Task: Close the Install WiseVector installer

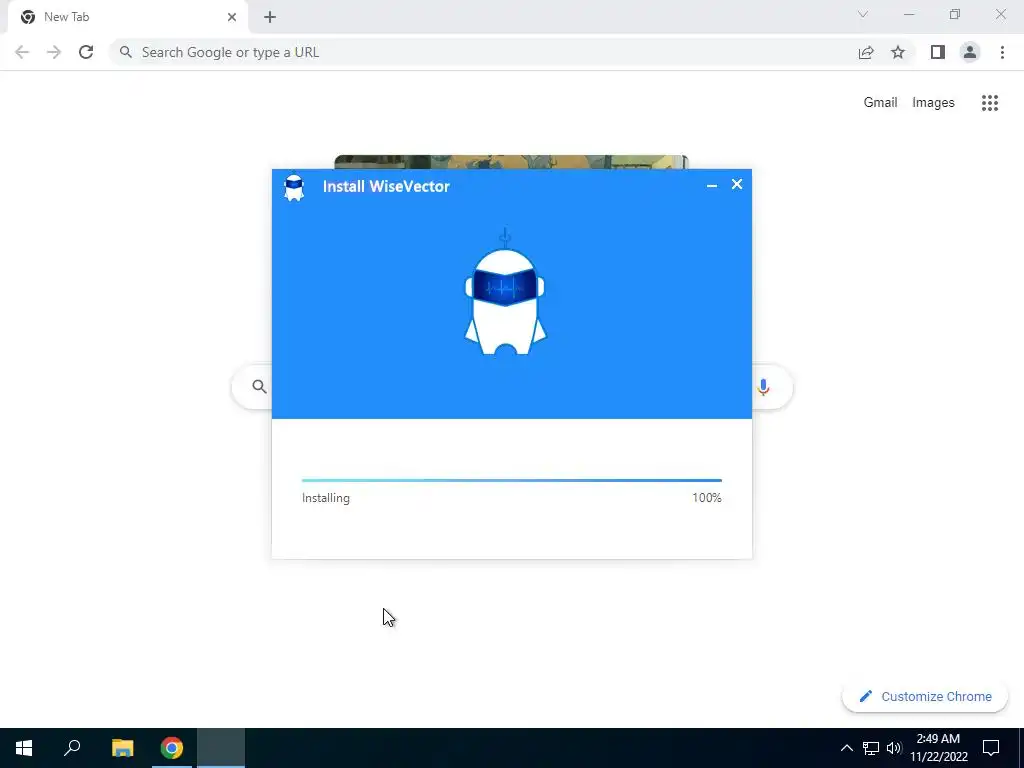Action: coord(737,184)
